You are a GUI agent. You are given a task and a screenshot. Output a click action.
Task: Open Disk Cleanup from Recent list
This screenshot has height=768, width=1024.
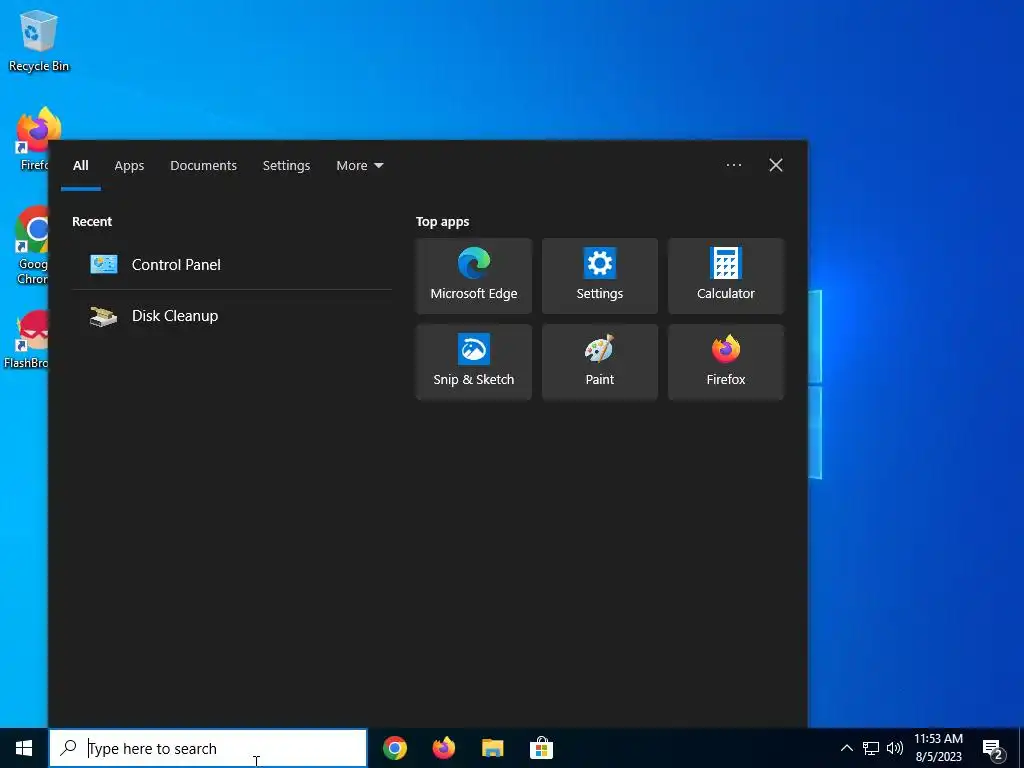pyautogui.click(x=232, y=316)
